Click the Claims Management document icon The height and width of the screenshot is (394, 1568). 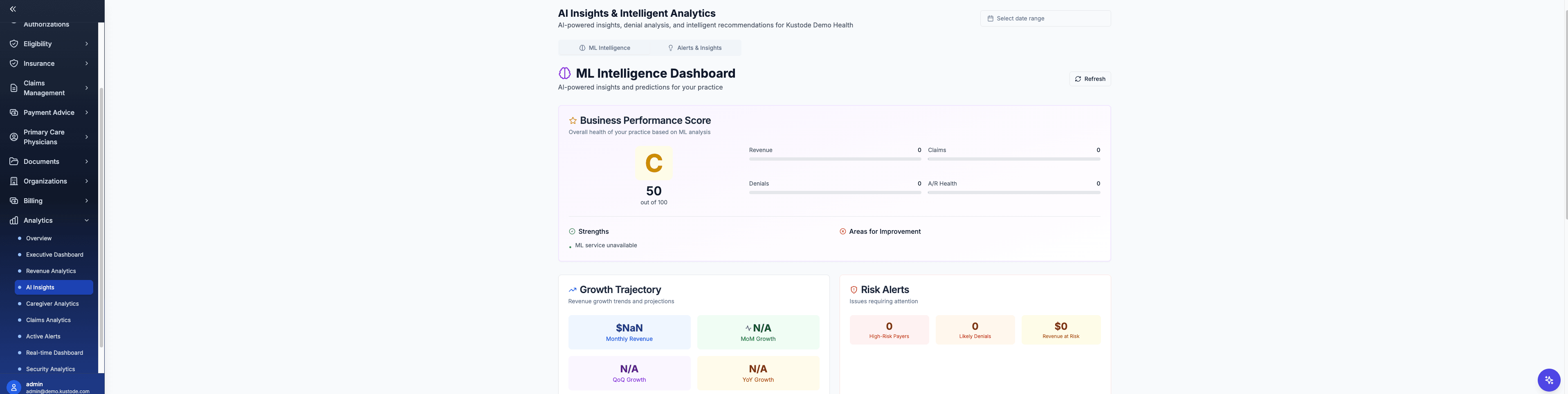pyautogui.click(x=13, y=87)
